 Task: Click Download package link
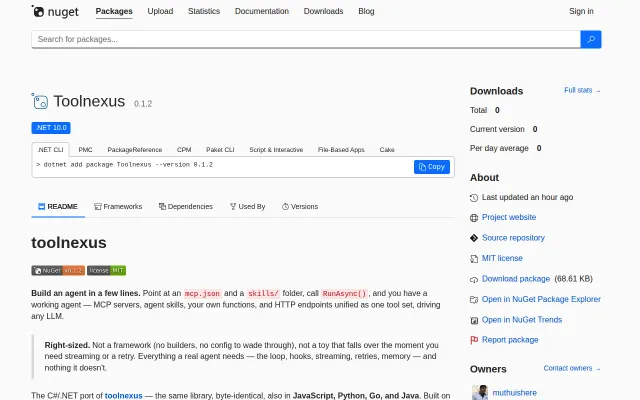click(x=516, y=279)
